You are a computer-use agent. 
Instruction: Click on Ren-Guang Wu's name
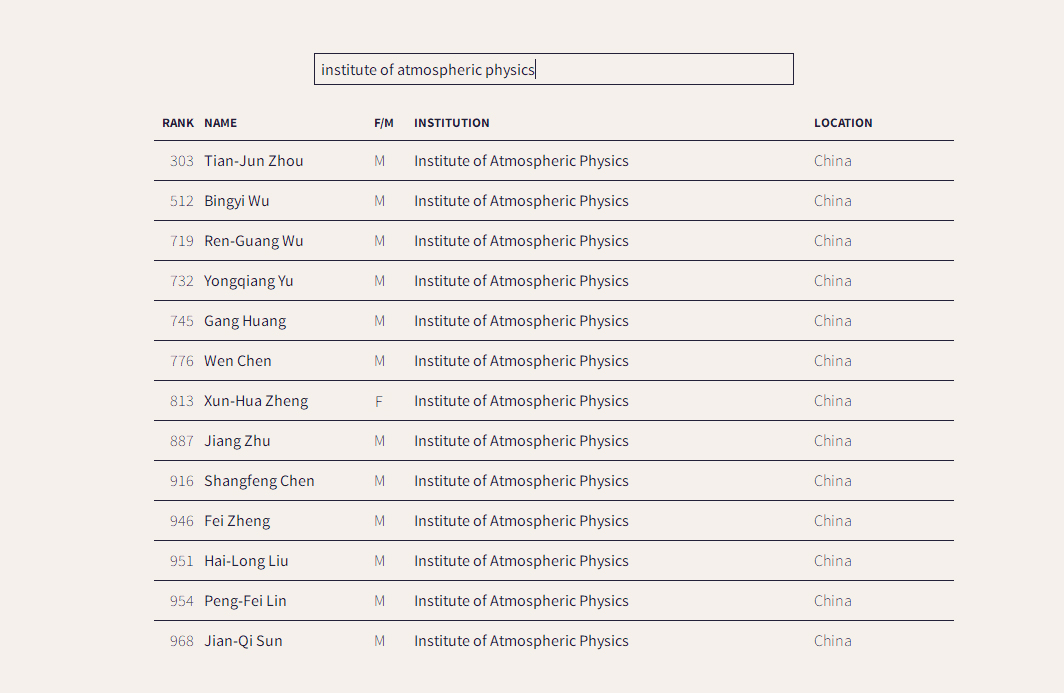[x=254, y=241]
